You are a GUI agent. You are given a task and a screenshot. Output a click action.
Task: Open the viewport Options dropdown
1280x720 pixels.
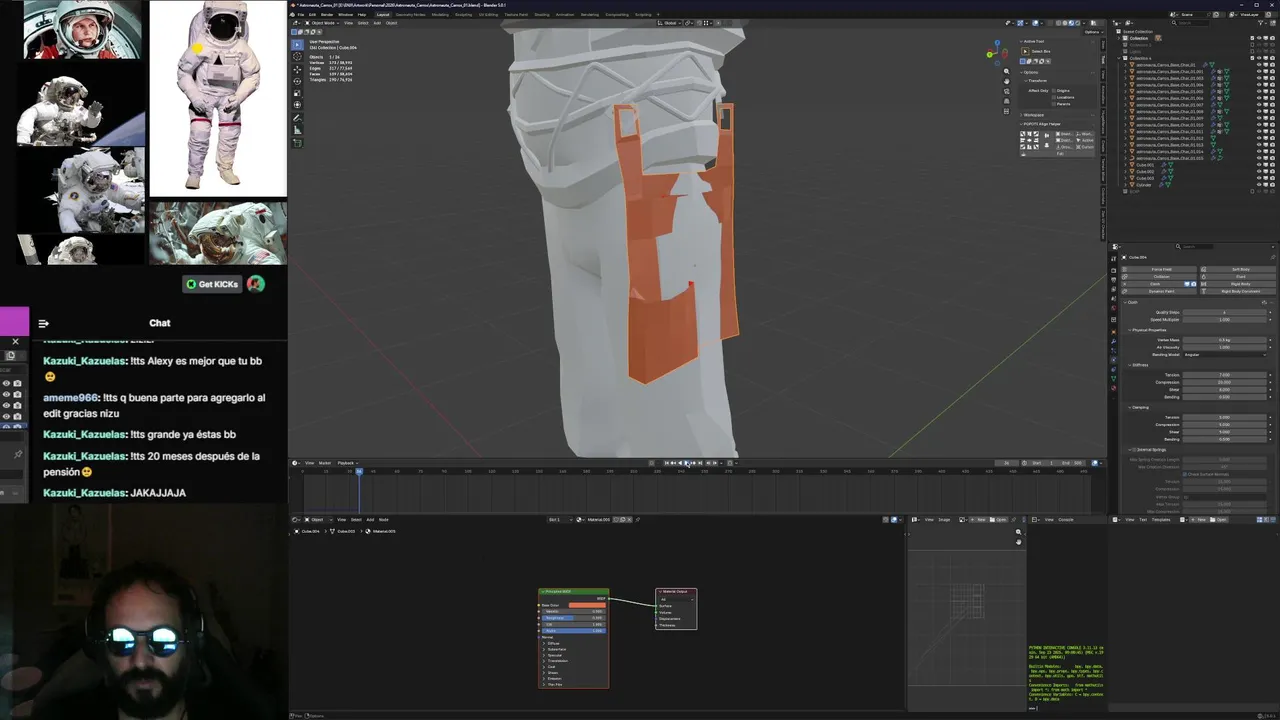[1094, 32]
